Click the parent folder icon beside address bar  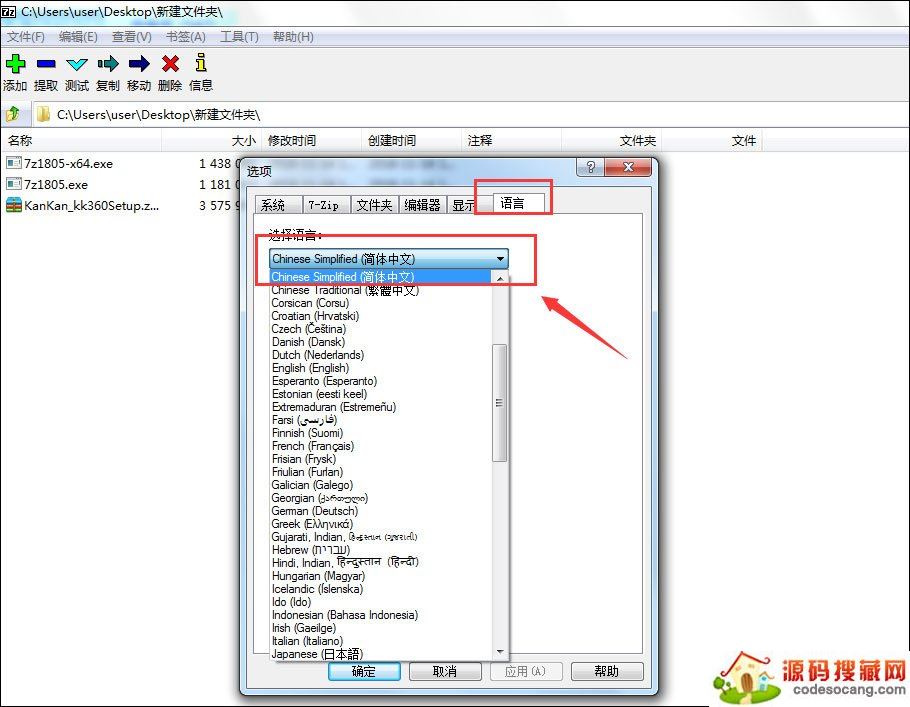point(12,113)
